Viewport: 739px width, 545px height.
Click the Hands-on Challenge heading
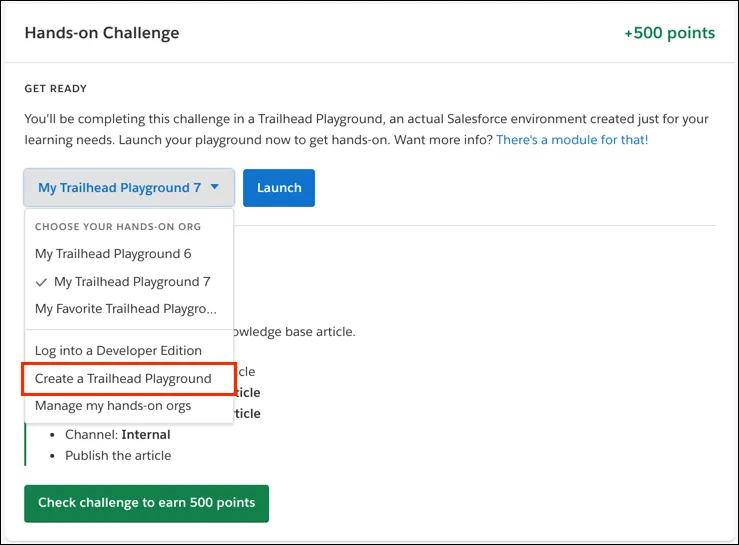(x=102, y=33)
